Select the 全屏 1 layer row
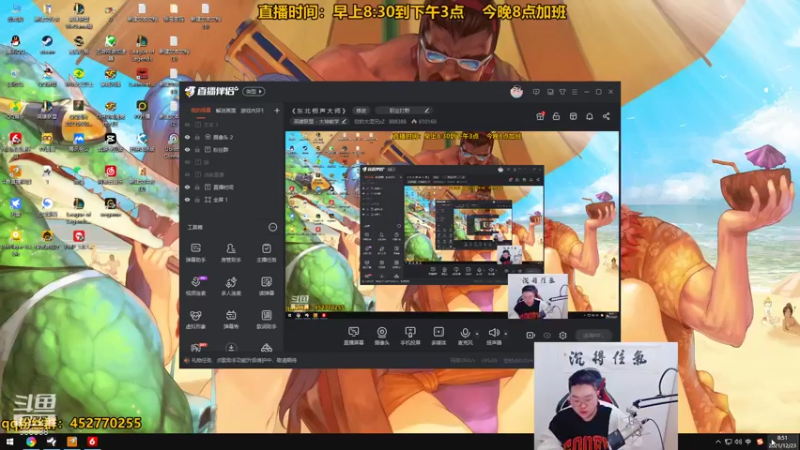 231,199
